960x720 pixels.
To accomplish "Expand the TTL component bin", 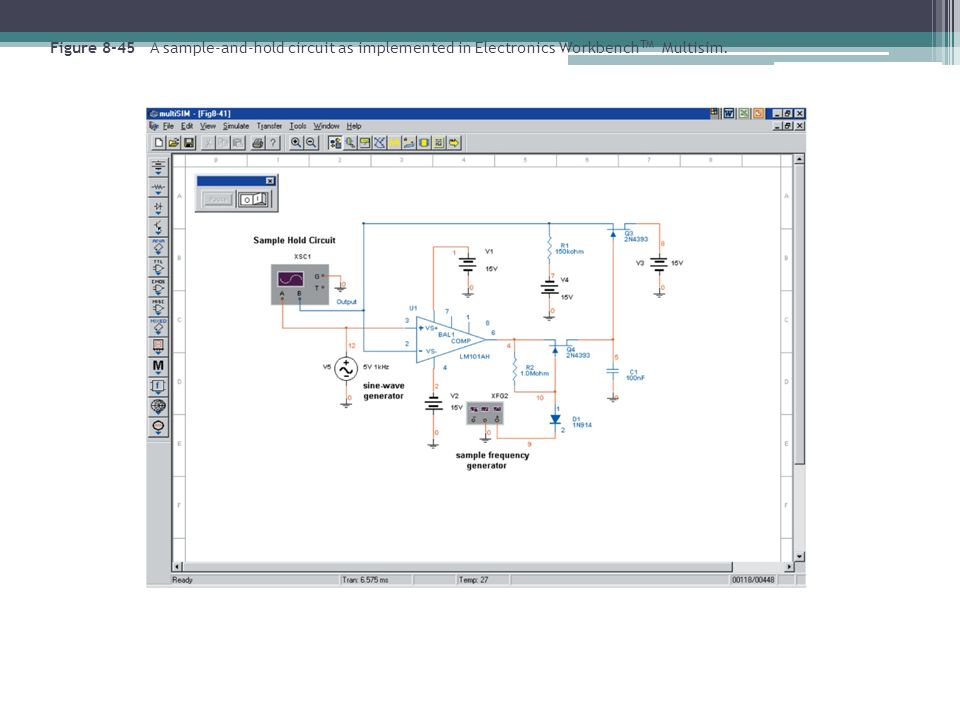I will pos(158,267).
